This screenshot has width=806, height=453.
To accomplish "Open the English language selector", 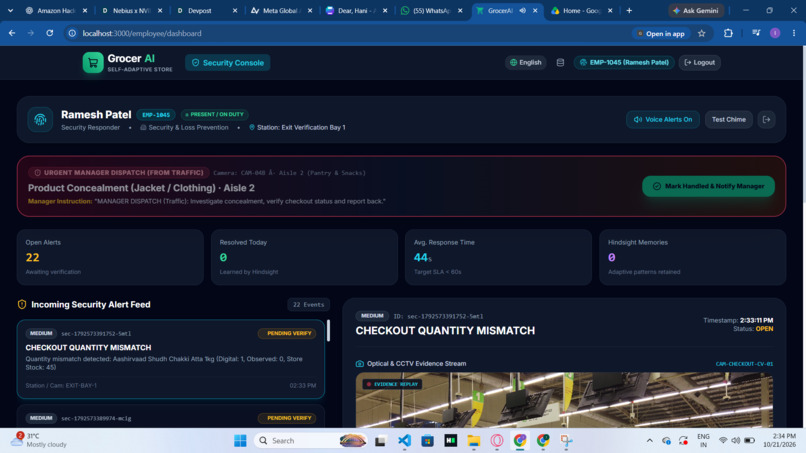I will coord(525,62).
